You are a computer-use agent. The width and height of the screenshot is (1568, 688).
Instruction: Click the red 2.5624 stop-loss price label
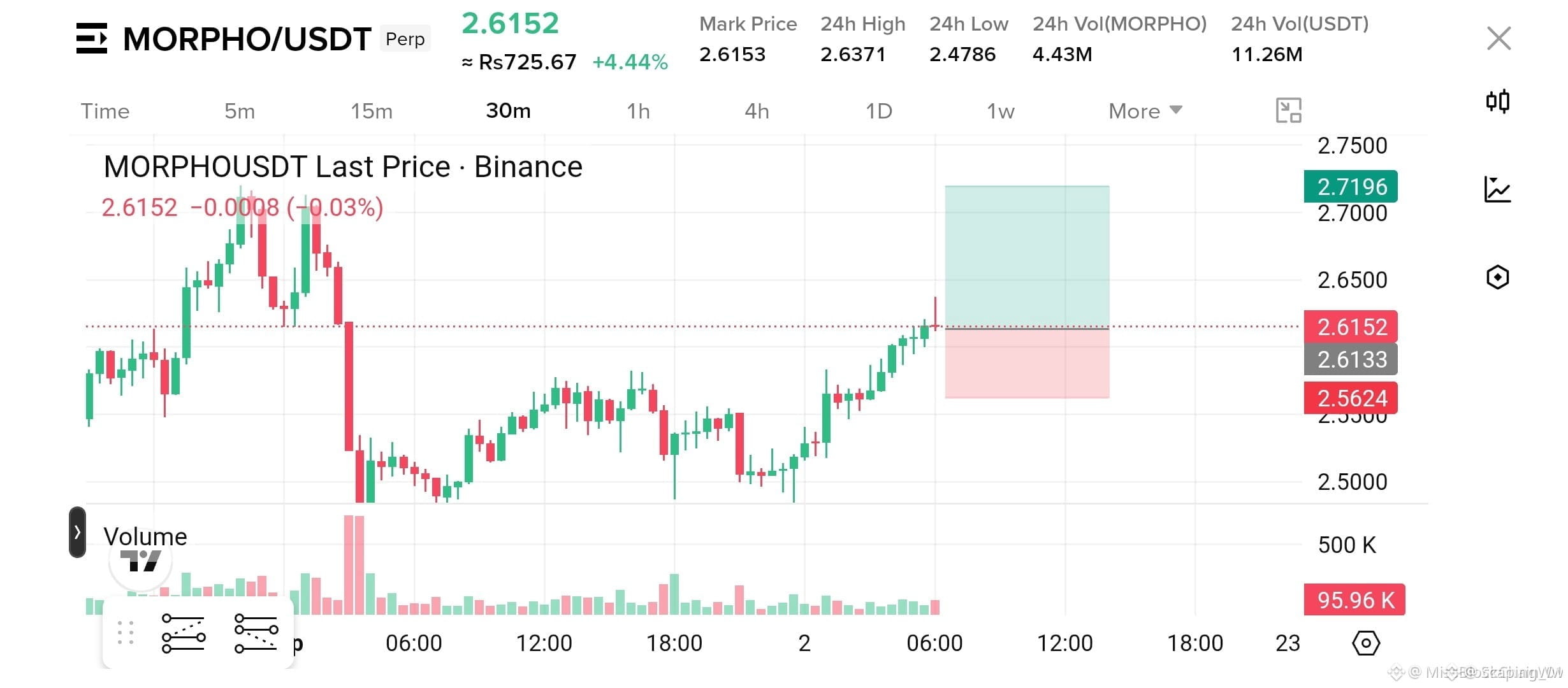(x=1351, y=398)
